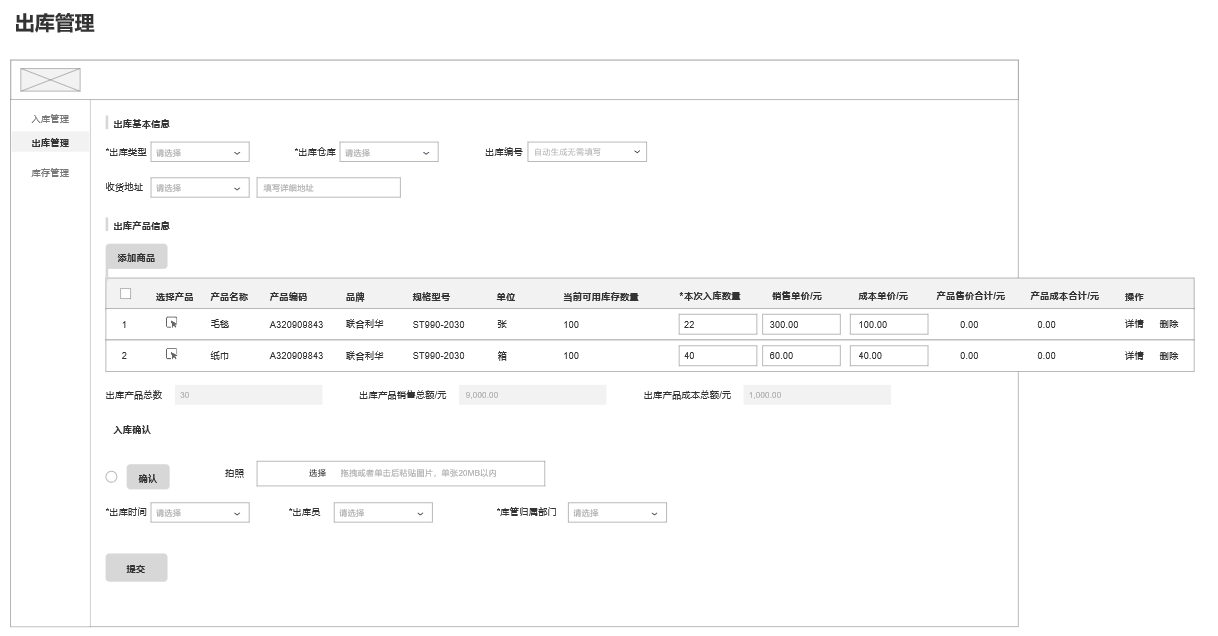Expand the 出库时间 dropdown
Screen dimensions: 1218x636
(199, 512)
